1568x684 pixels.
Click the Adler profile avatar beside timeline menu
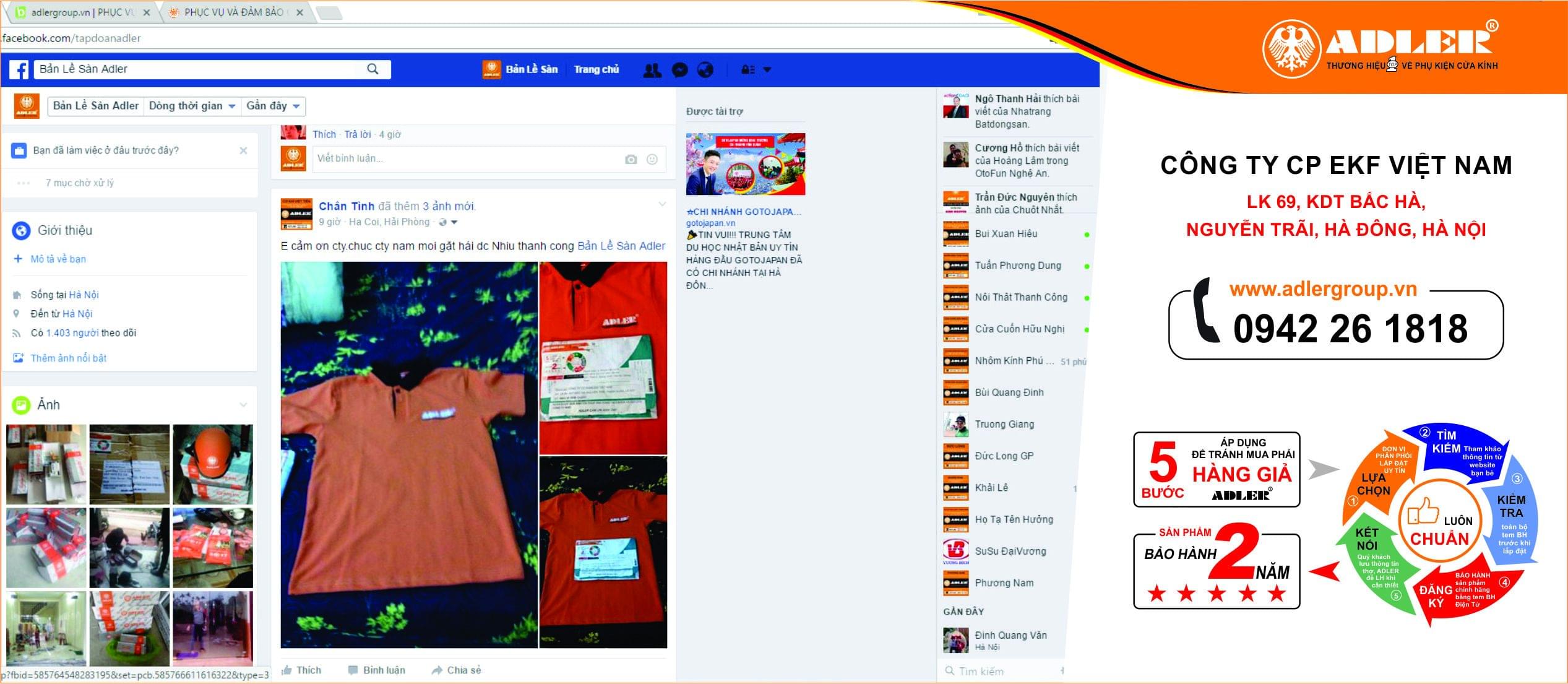coord(27,106)
